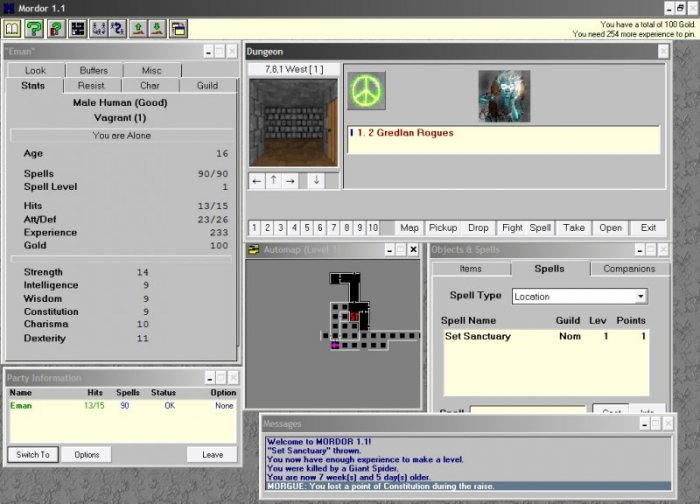
Task: Switch to the Buffers tab
Action: [x=94, y=71]
